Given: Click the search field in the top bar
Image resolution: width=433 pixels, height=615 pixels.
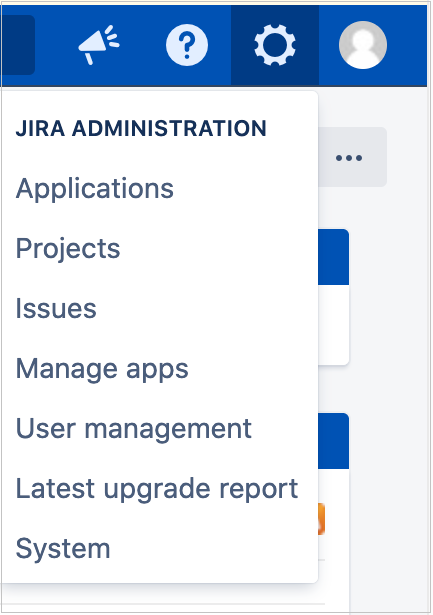Looking at the screenshot, I should pyautogui.click(x=18, y=45).
